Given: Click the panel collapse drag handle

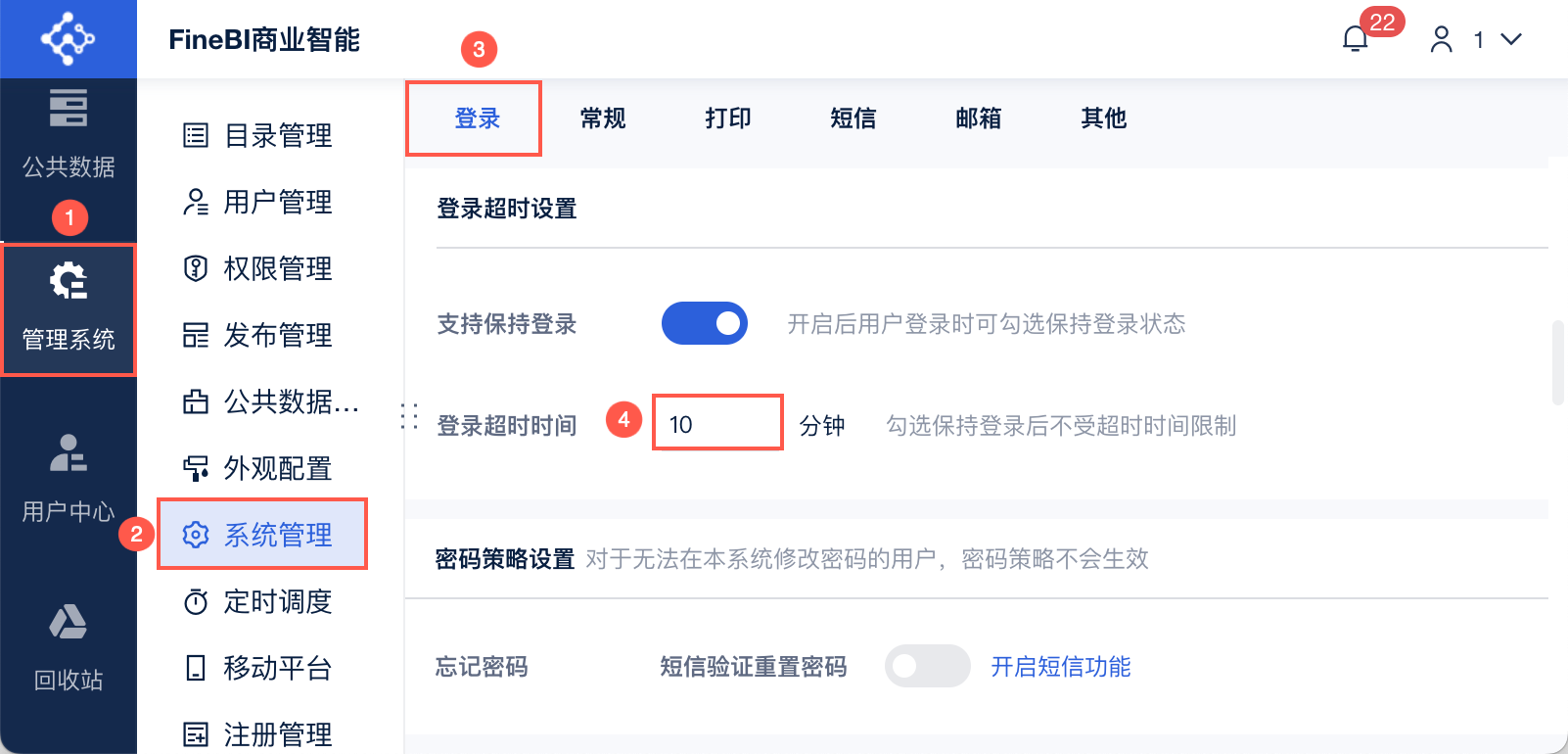Looking at the screenshot, I should (410, 417).
